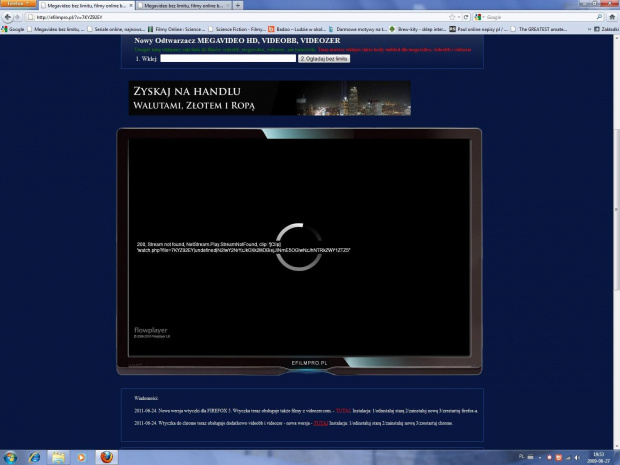Switch to the second Megavideo bez limitu tab

pos(183,6)
